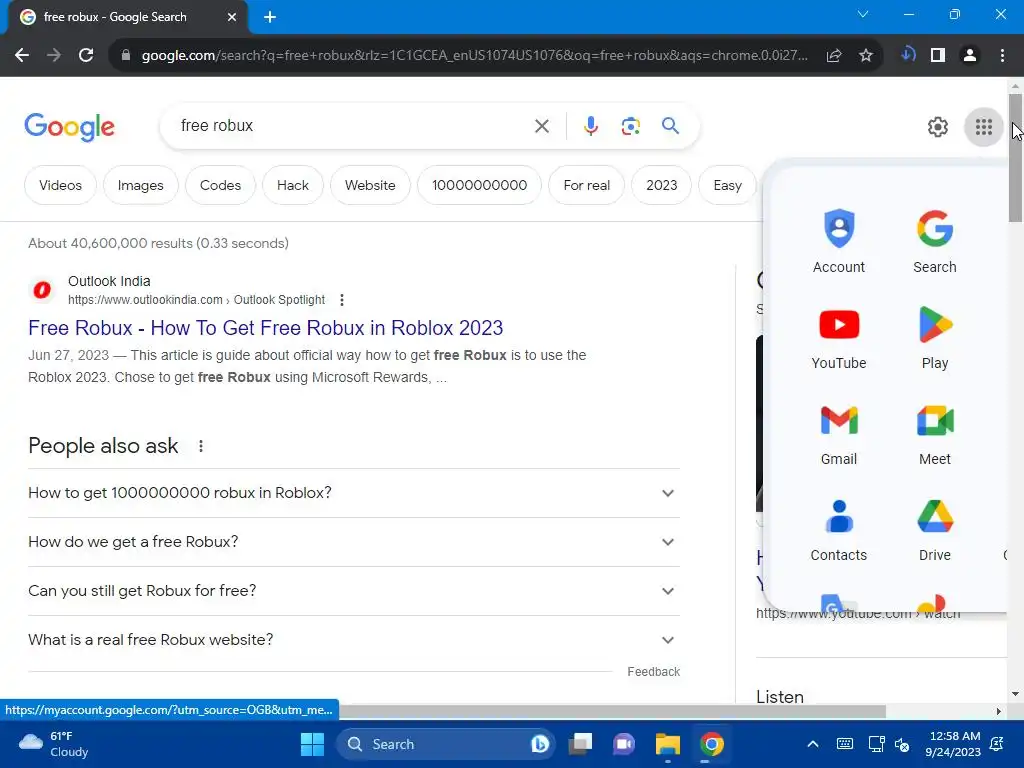Expand "How to get 1000000000 robux" question
This screenshot has height=768, width=1024.
[x=353, y=492]
